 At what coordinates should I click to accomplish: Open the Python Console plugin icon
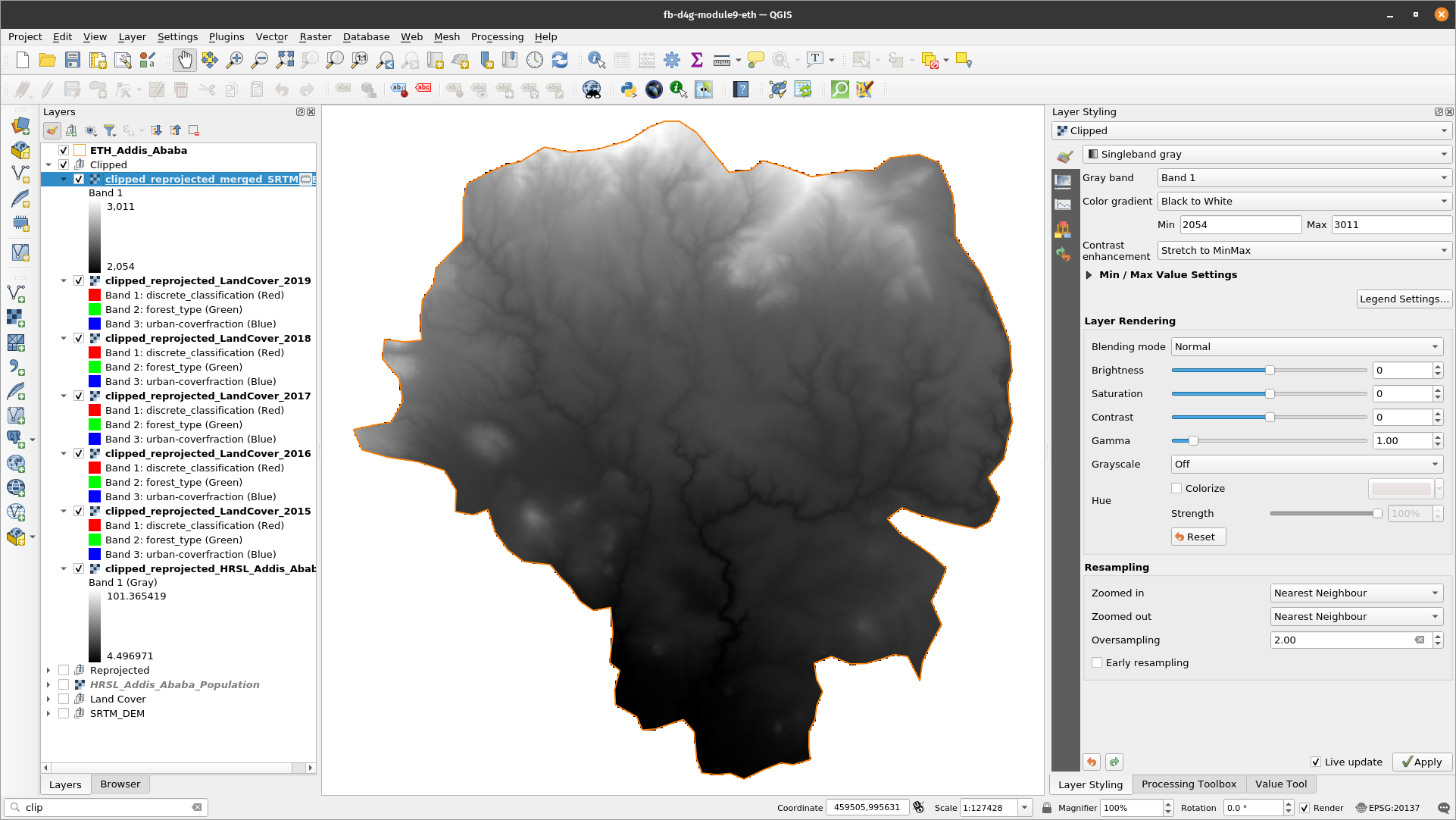[628, 90]
